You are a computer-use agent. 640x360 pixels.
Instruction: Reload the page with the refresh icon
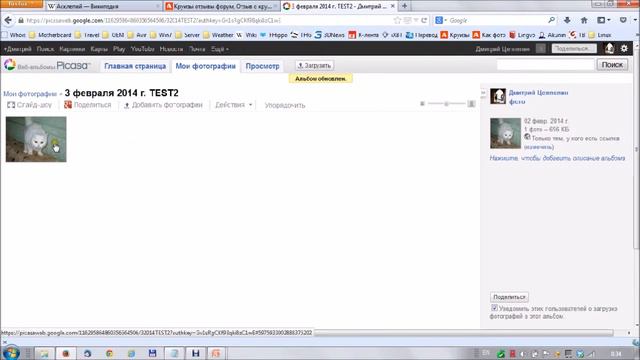[424, 20]
